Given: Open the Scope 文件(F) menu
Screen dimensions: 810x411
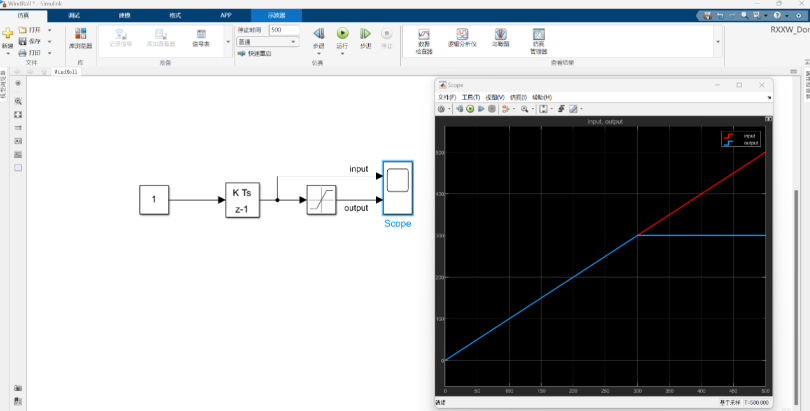Looking at the screenshot, I should pos(445,97).
